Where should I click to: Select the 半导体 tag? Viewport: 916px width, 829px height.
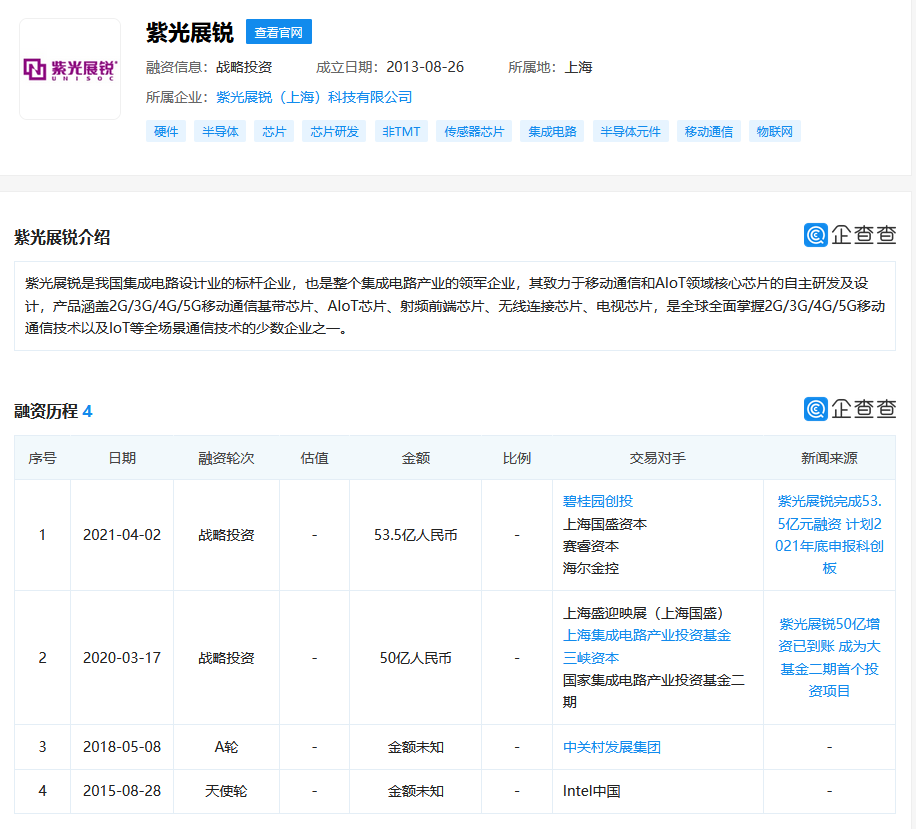[x=220, y=131]
